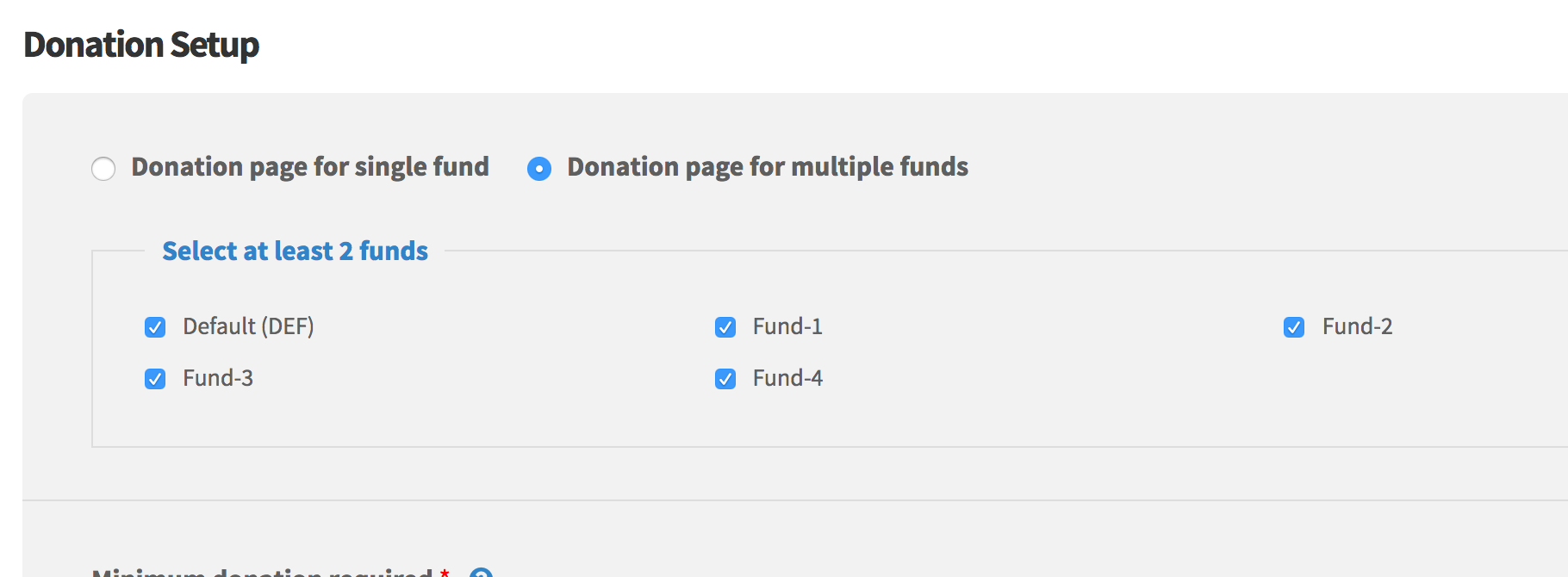Screen dimensions: 1568x577
Task: Click the 'Minimum donation required' field label
Action: pyautogui.click(x=262, y=573)
